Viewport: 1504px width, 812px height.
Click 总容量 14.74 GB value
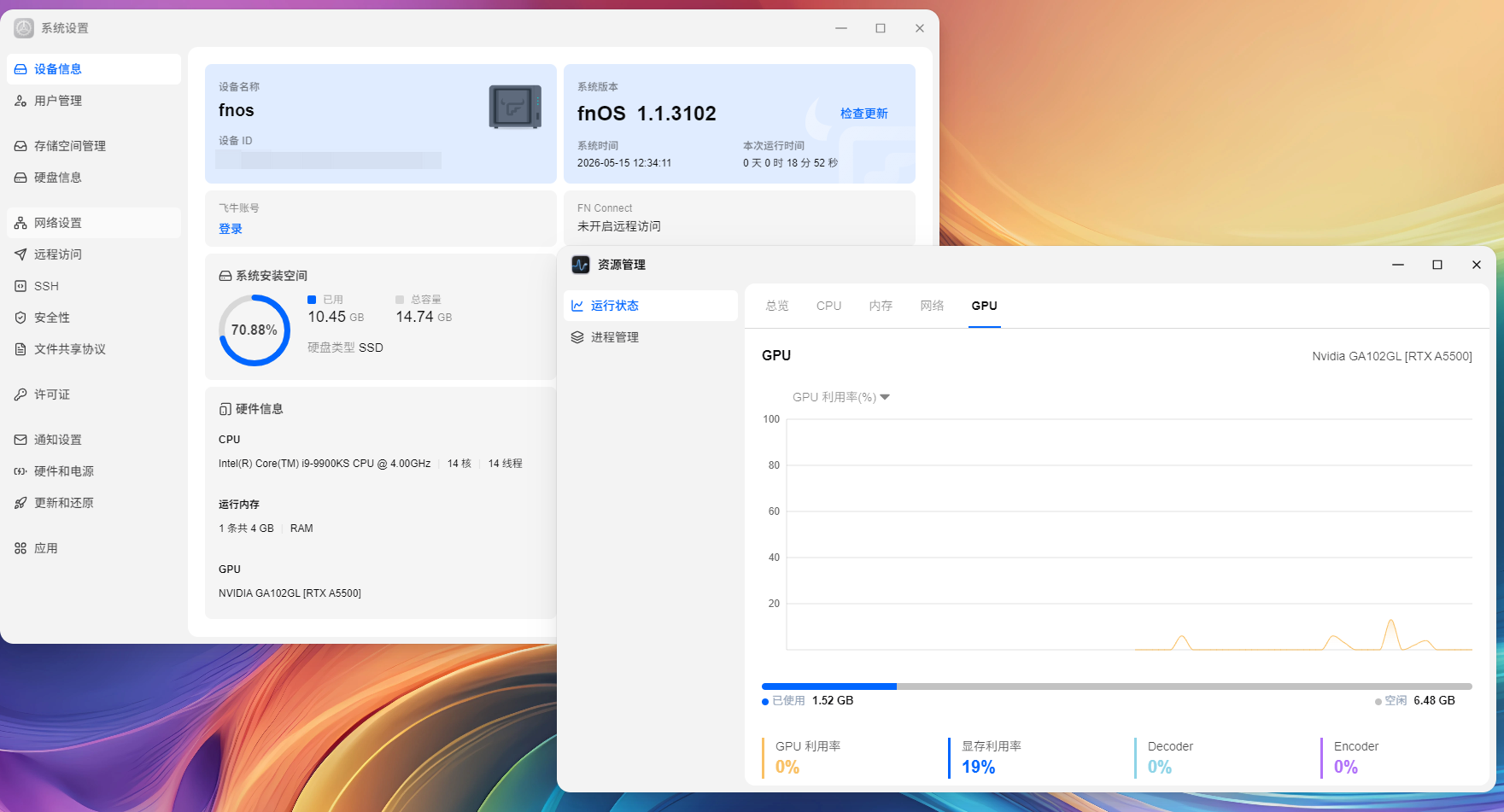coord(424,317)
